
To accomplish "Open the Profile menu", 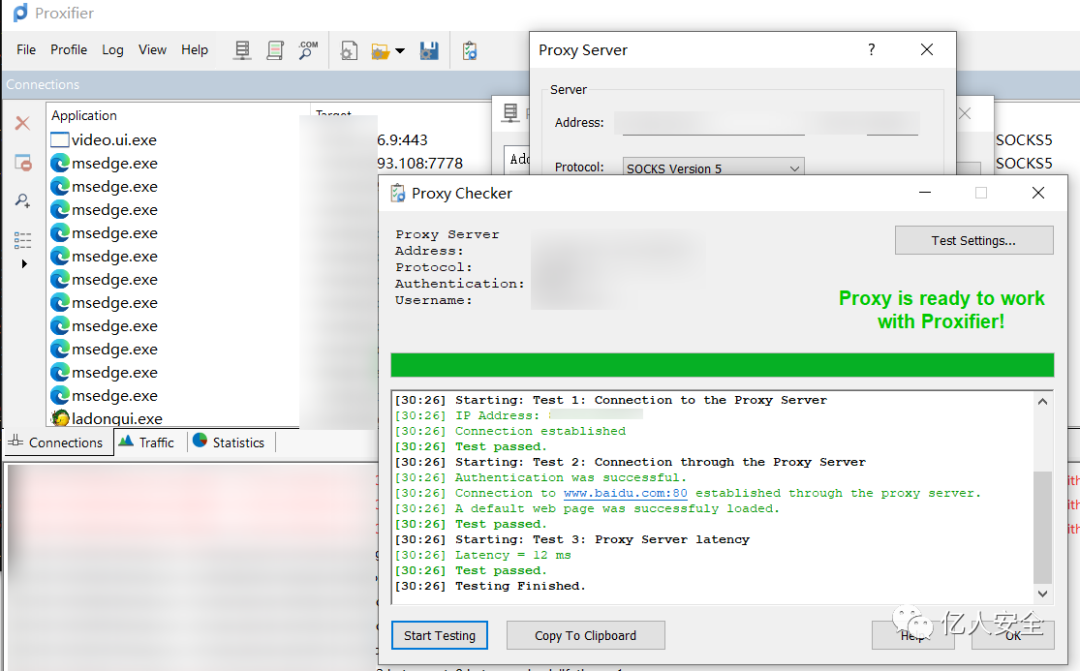I will [69, 50].
